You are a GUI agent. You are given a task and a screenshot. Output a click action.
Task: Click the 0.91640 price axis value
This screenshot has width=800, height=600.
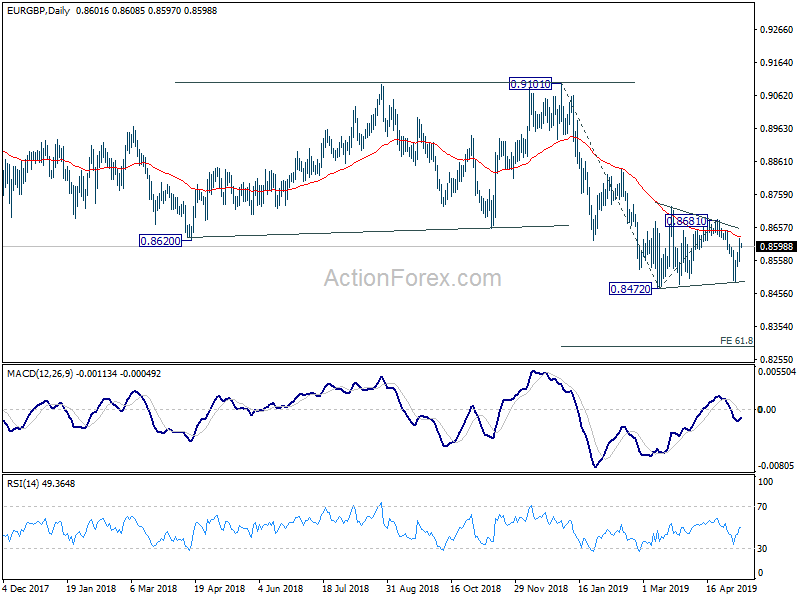[777, 63]
